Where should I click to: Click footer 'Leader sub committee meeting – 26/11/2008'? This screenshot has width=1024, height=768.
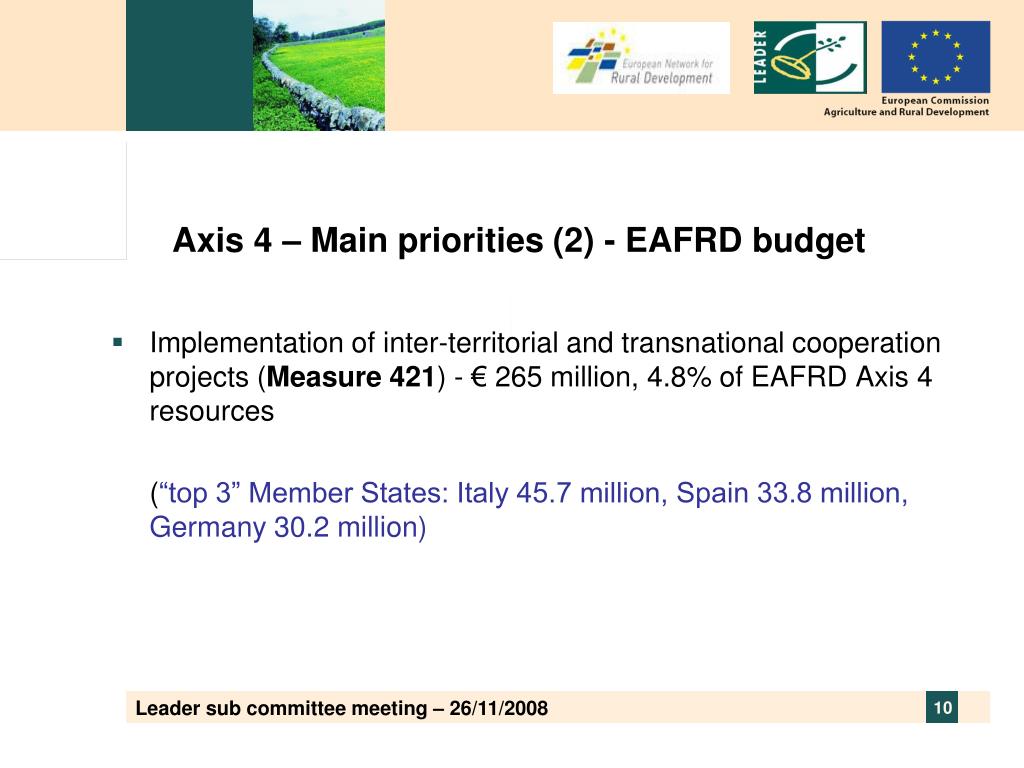click(x=342, y=708)
